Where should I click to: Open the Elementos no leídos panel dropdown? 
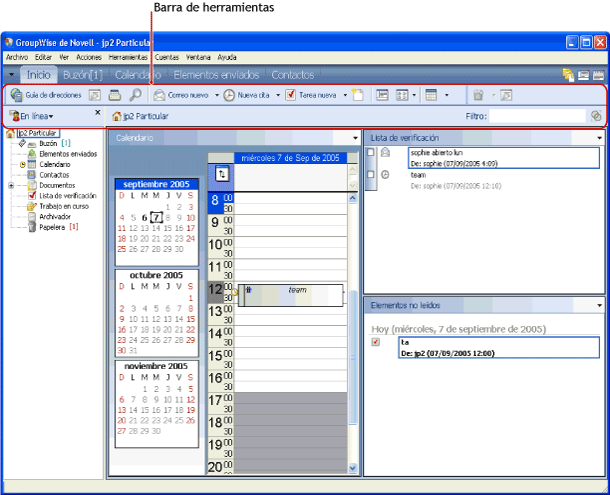[x=599, y=306]
